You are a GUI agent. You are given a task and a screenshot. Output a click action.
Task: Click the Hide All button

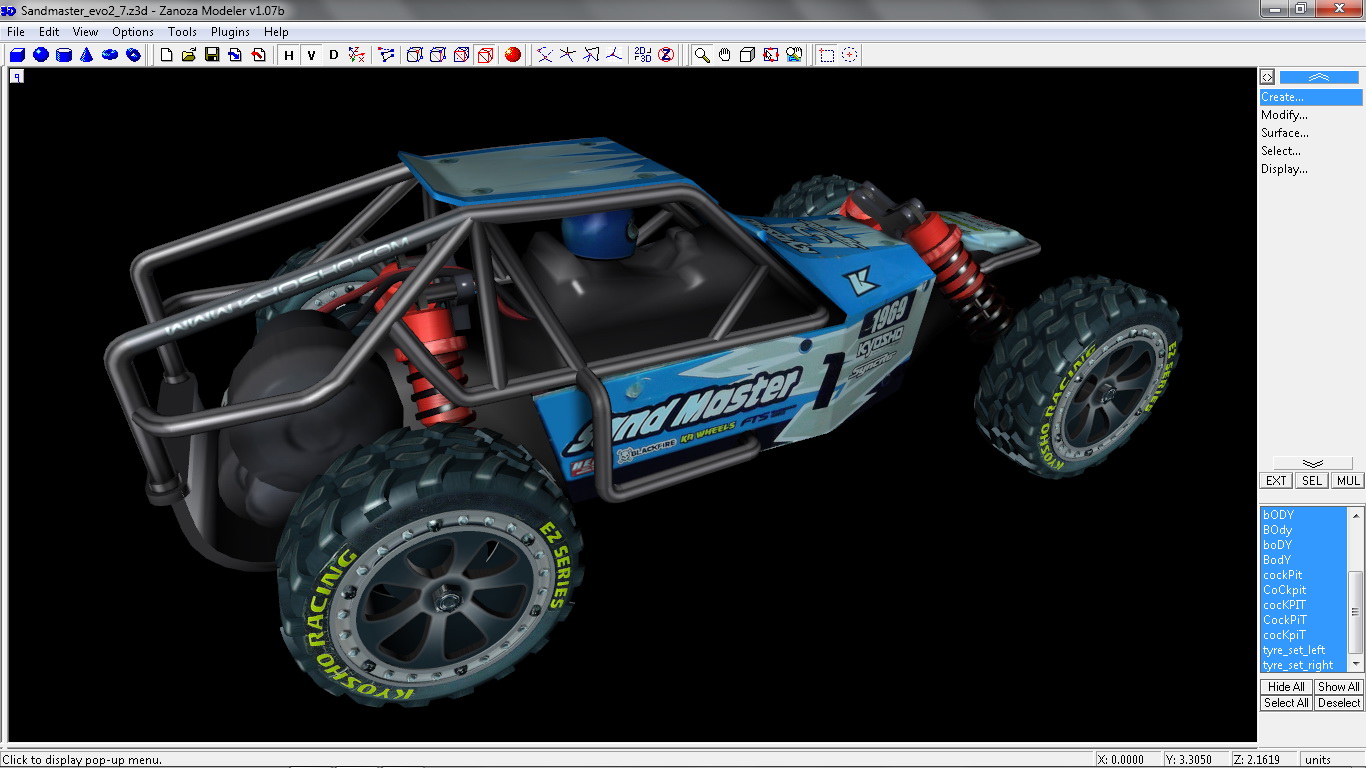1286,687
